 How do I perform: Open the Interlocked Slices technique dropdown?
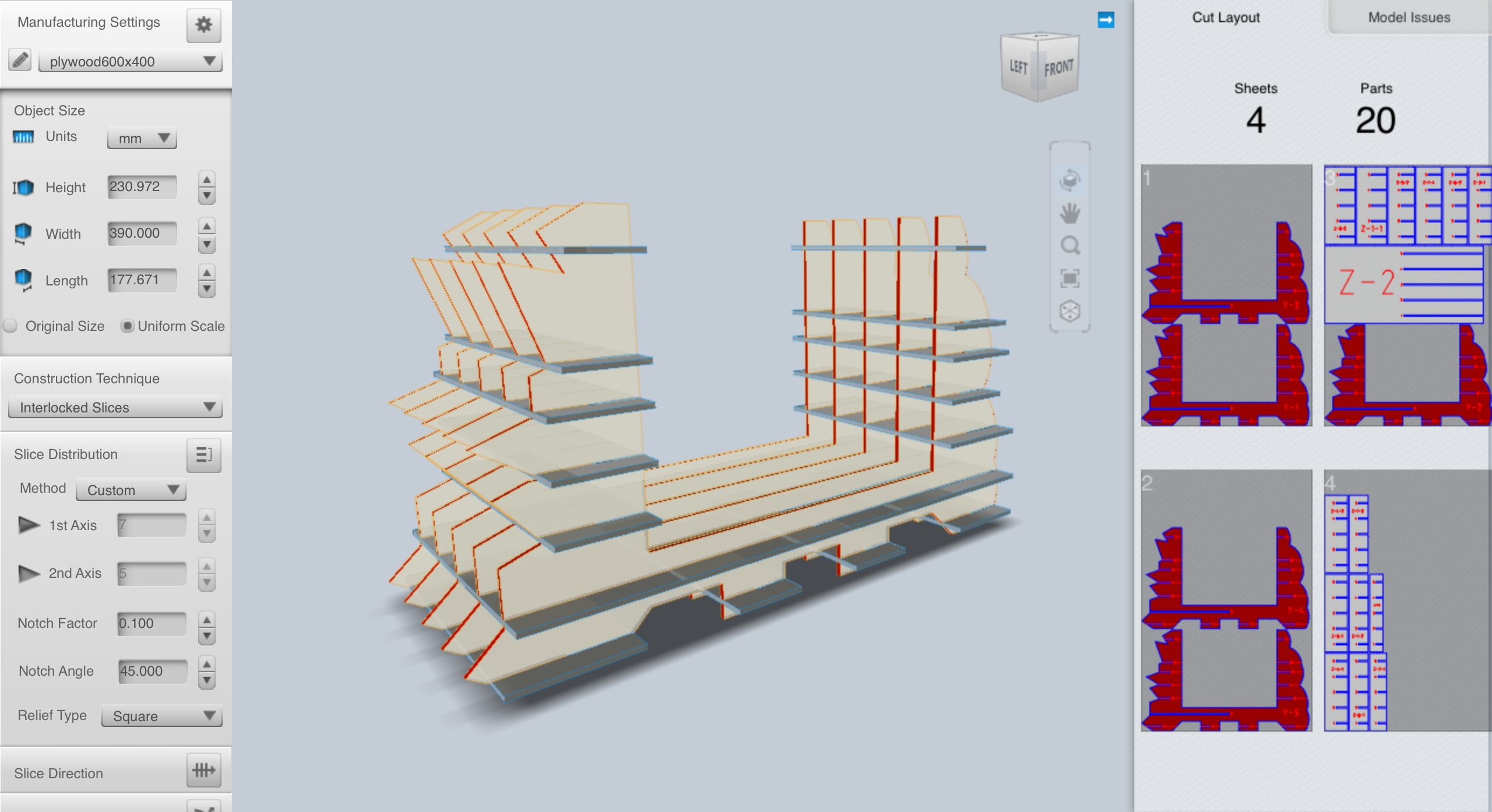click(115, 407)
